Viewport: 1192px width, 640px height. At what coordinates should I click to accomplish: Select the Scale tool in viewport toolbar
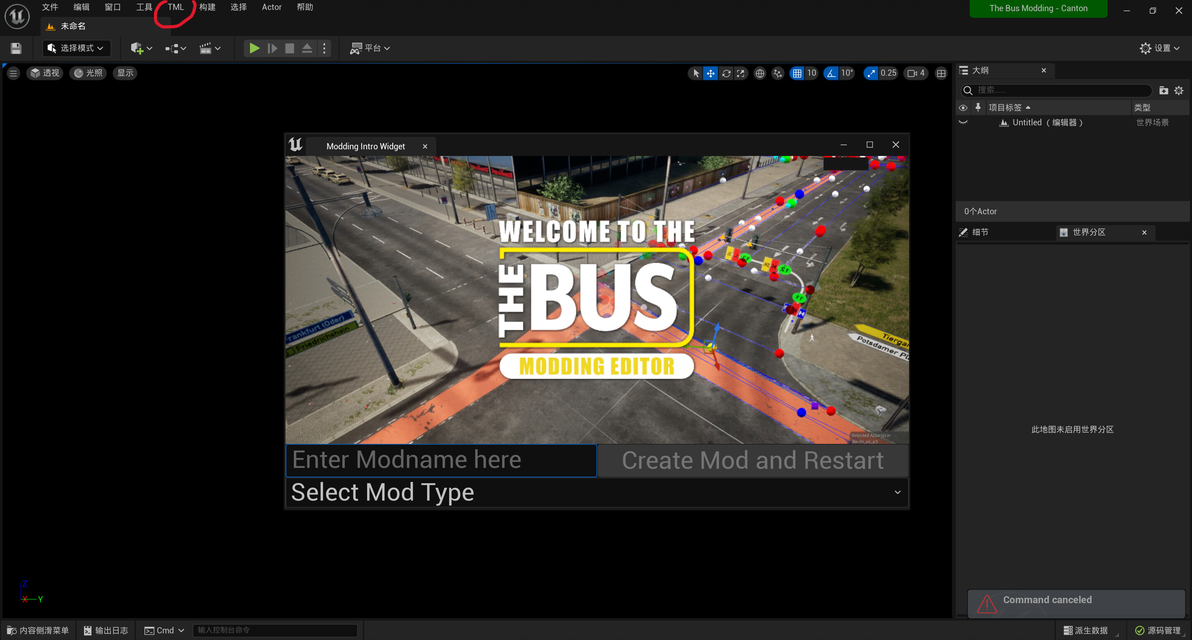tap(741, 73)
